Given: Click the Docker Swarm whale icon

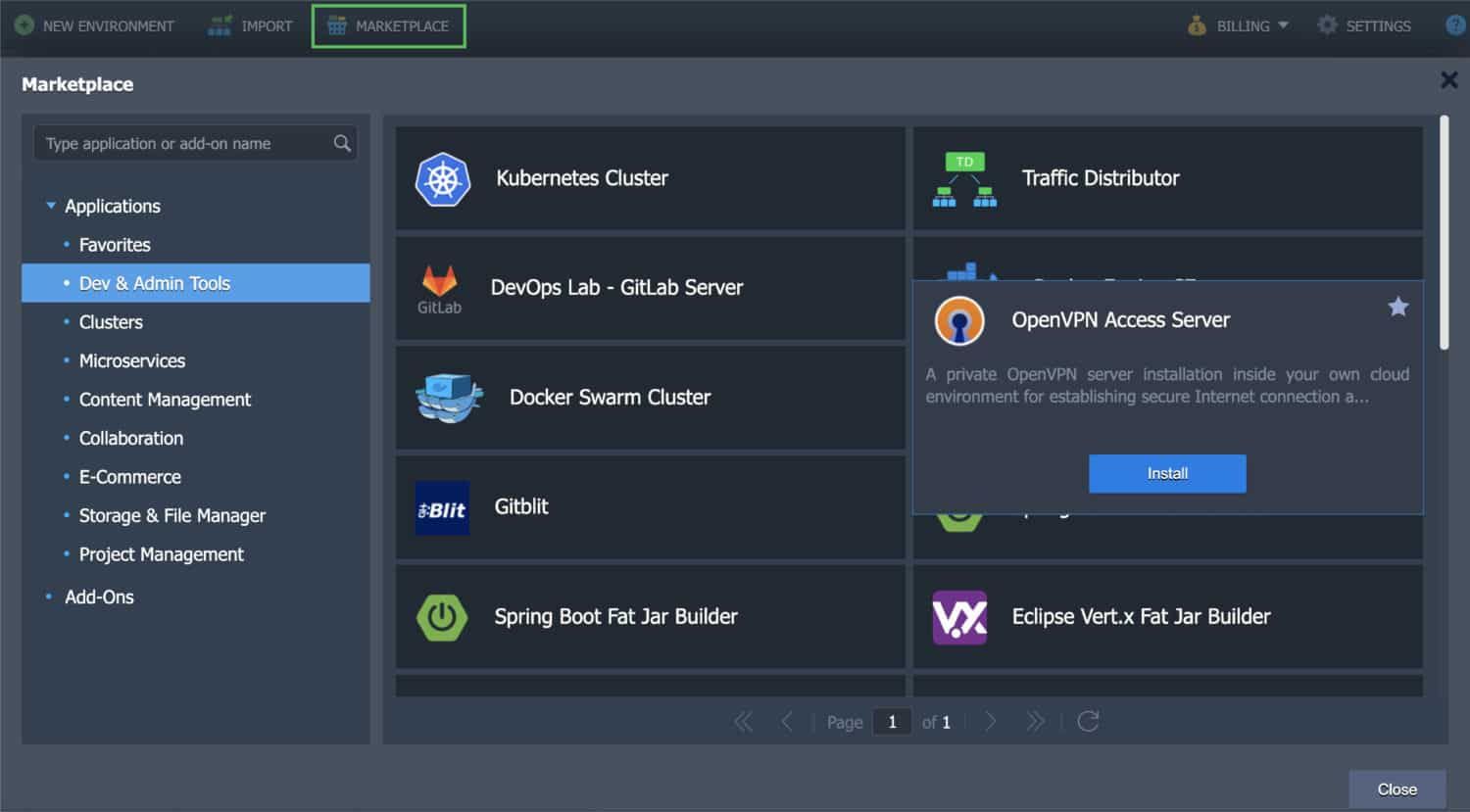Looking at the screenshot, I should 450,397.
